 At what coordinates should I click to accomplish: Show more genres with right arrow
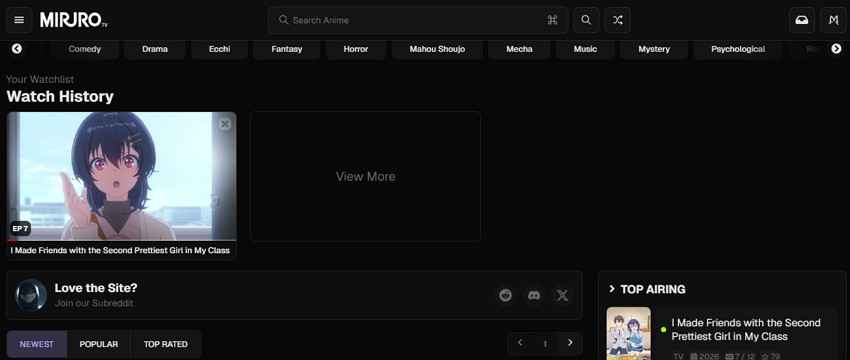836,49
